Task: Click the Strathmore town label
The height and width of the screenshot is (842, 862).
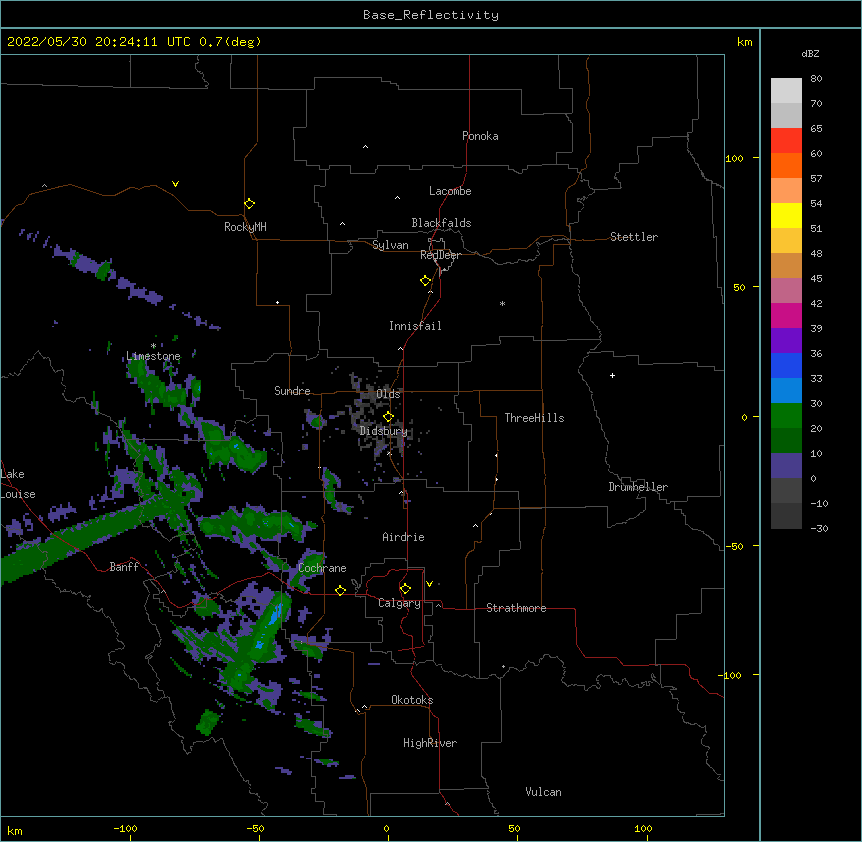Action: [x=516, y=608]
